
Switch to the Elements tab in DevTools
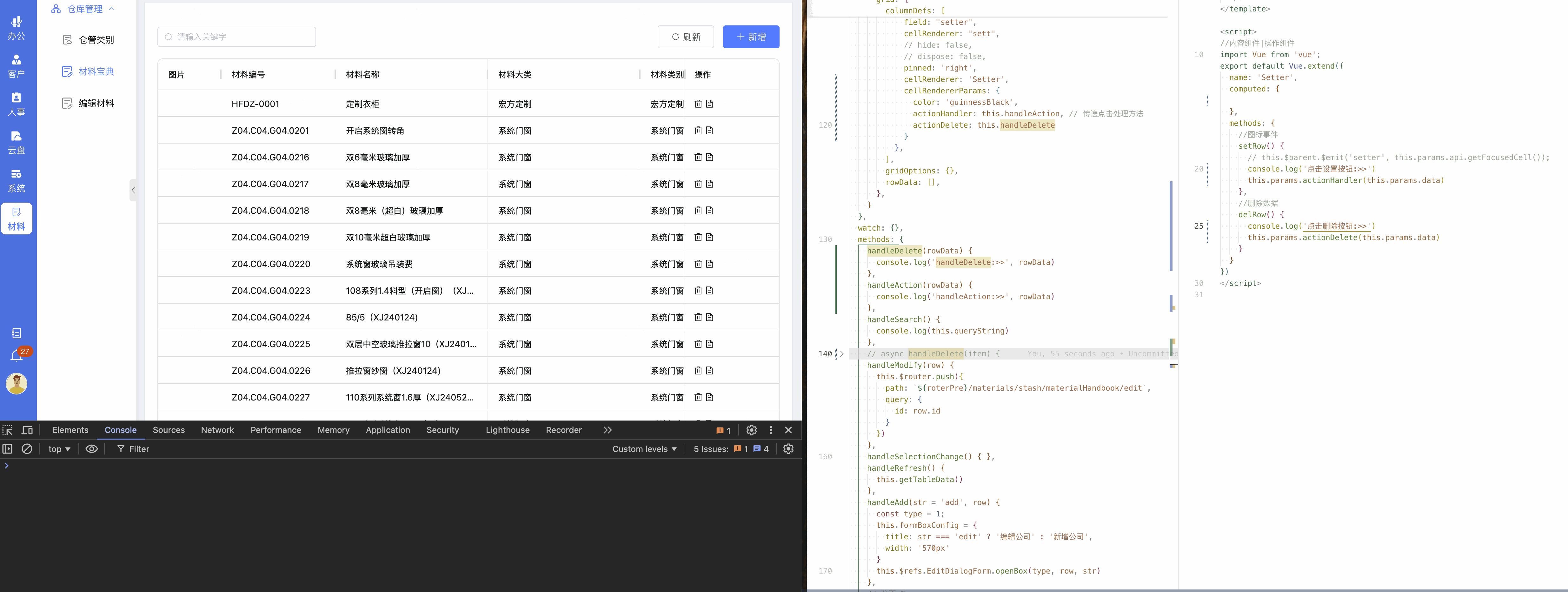point(70,430)
